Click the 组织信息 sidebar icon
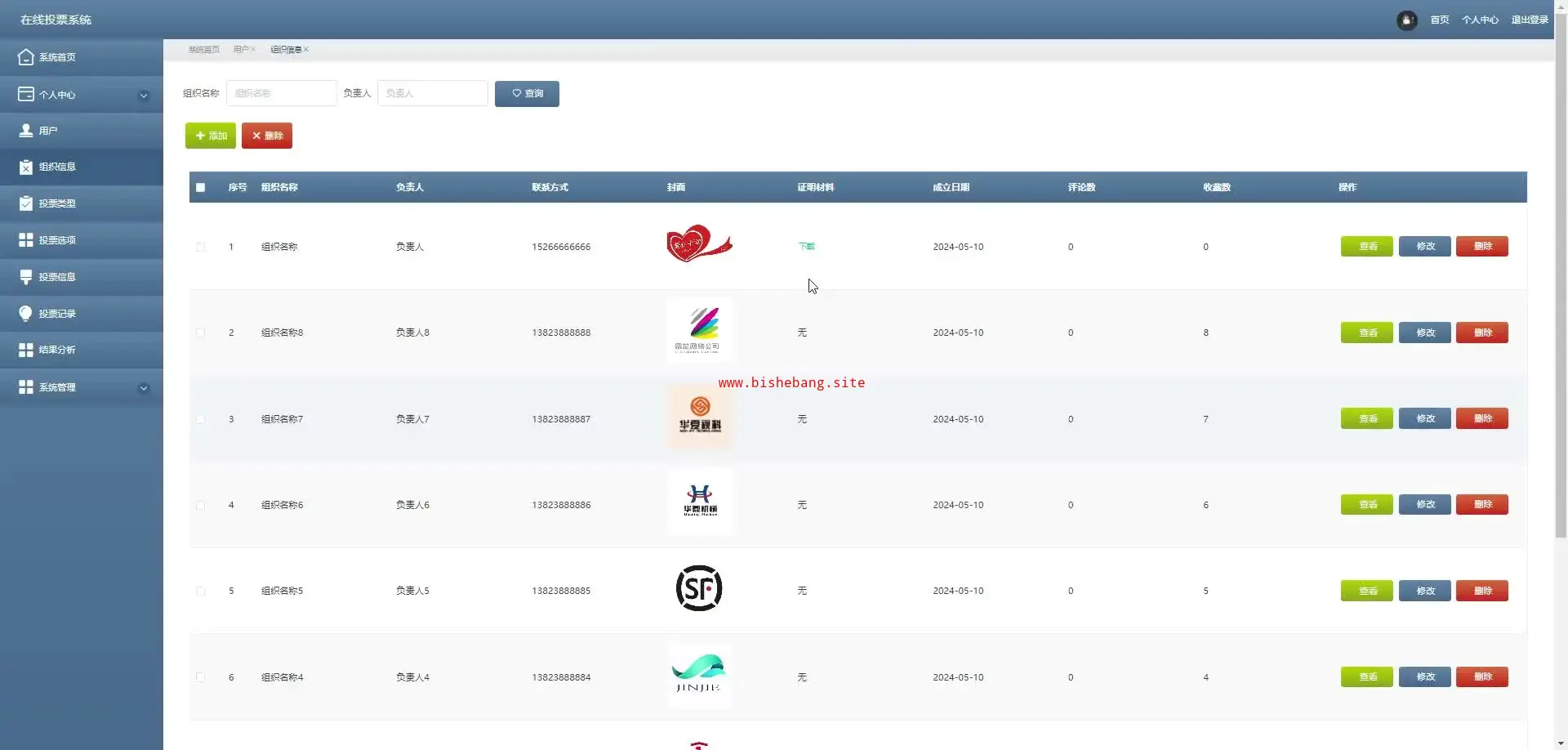Viewport: 1568px width, 750px height. 26,167
